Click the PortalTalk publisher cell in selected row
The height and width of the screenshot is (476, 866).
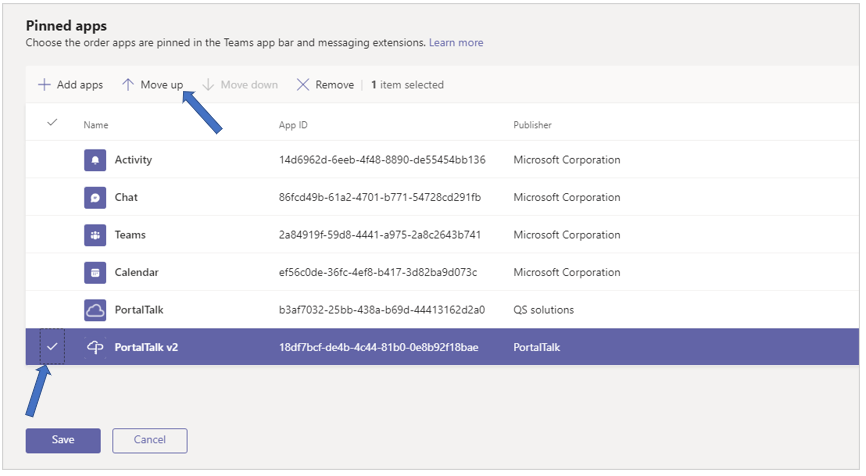(x=537, y=347)
